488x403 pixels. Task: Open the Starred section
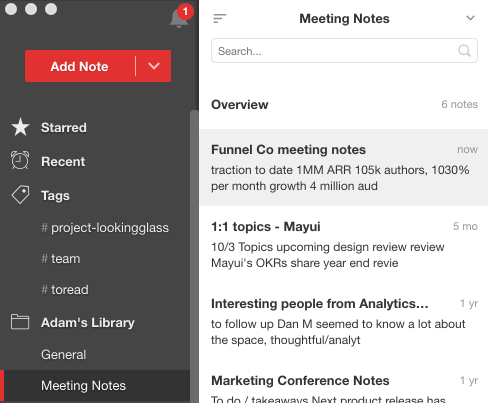click(x=64, y=127)
